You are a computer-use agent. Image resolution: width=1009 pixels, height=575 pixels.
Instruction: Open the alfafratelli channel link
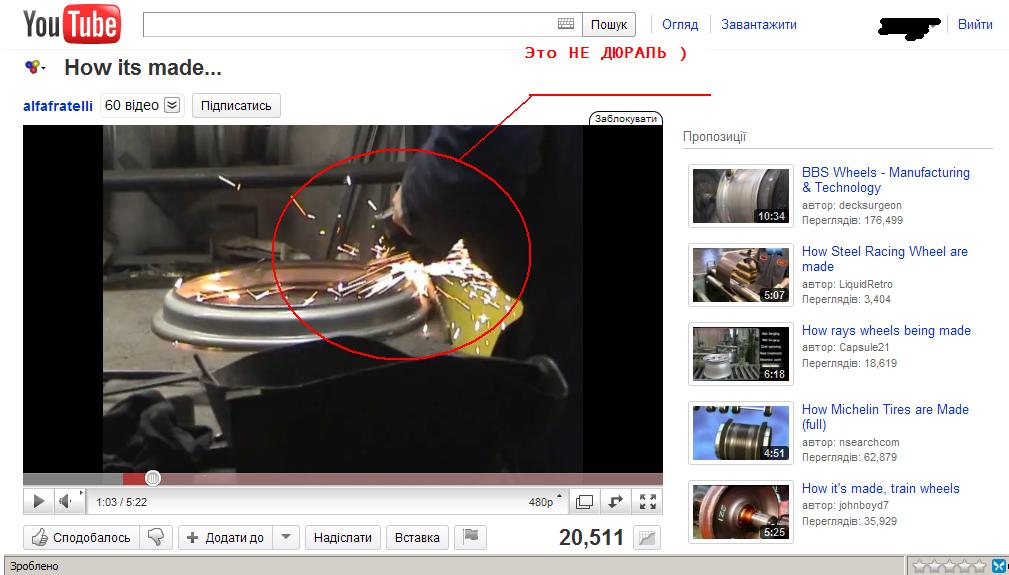point(58,105)
